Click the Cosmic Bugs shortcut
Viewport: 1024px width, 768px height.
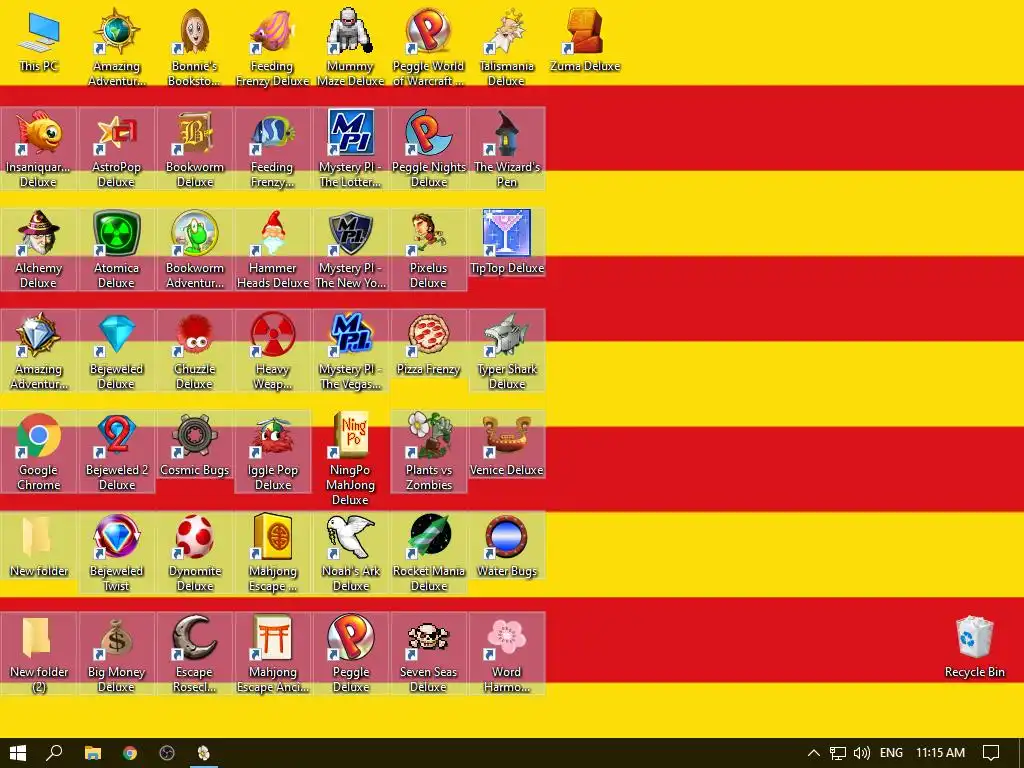(195, 445)
